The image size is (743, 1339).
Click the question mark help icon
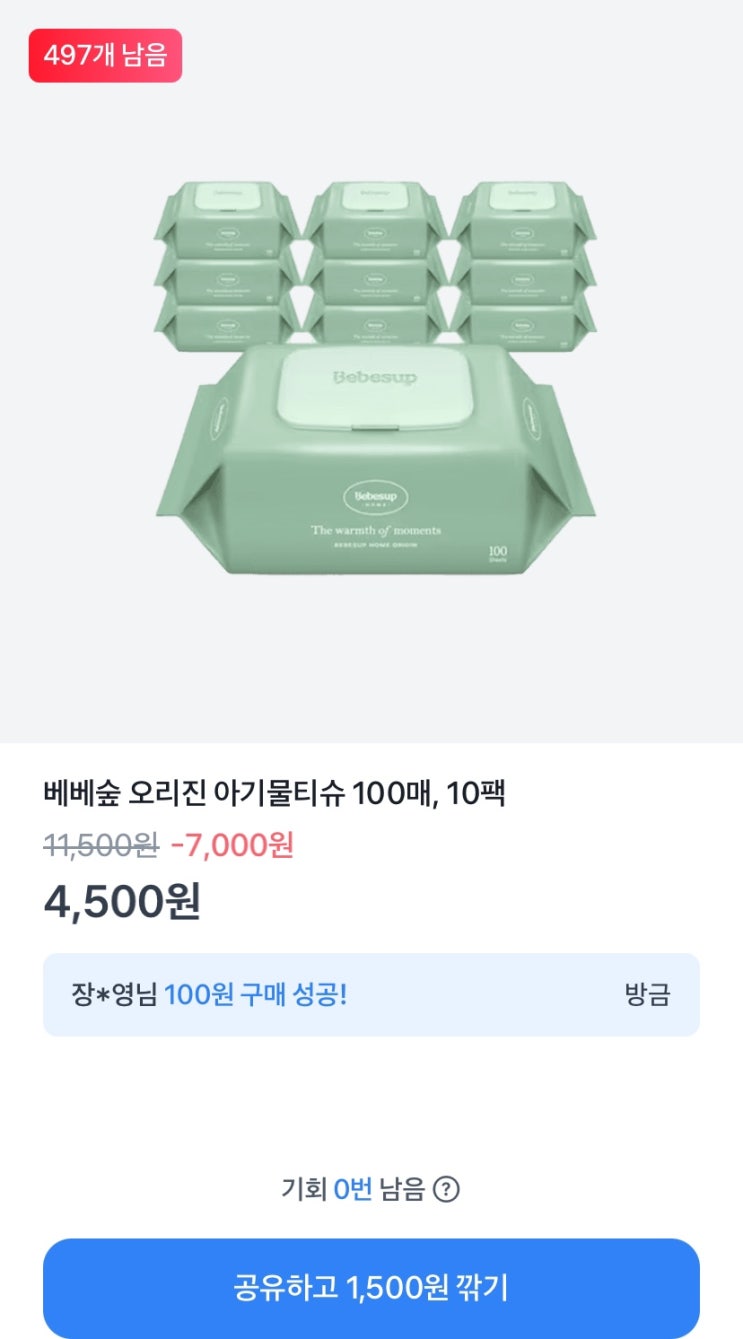pyautogui.click(x=446, y=1190)
